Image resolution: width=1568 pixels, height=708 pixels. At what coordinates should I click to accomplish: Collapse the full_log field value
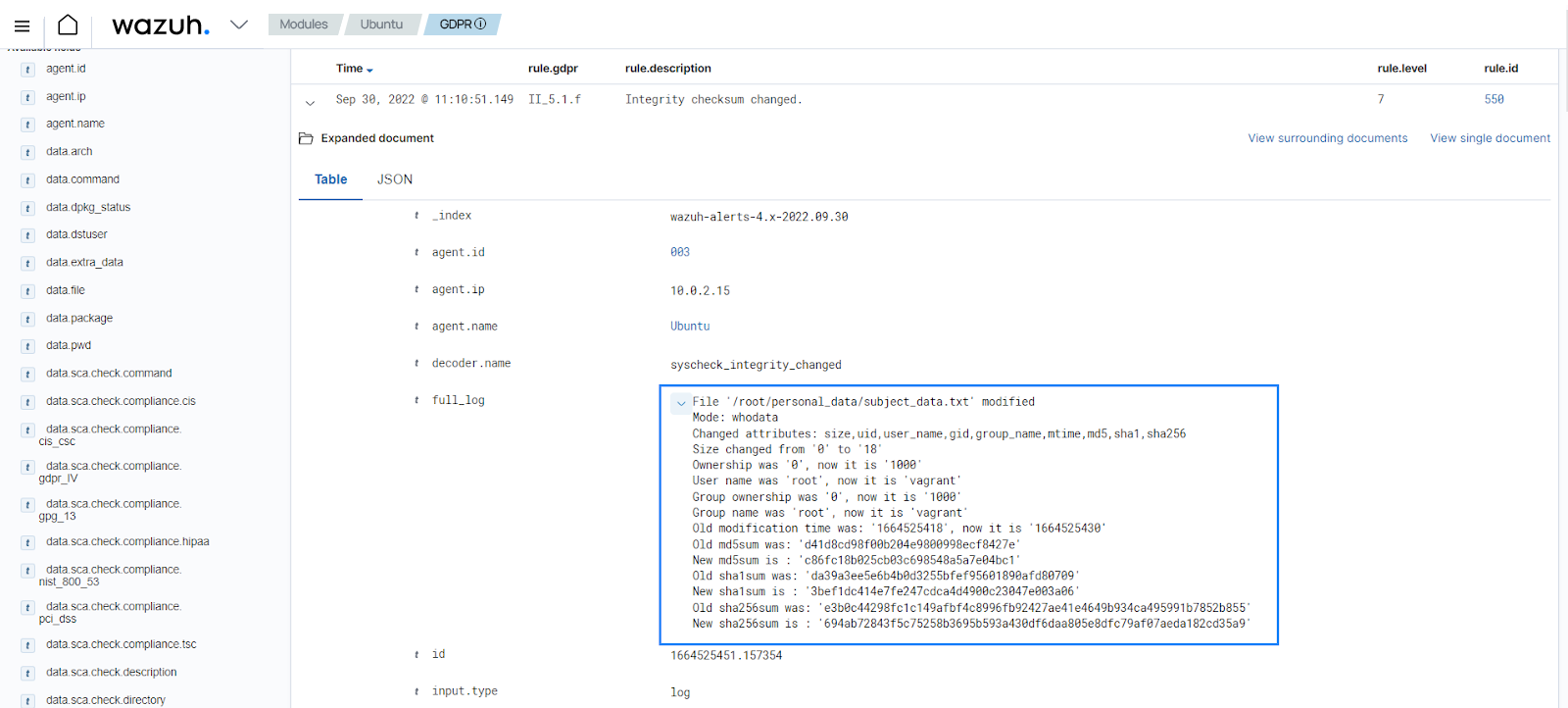[681, 403]
